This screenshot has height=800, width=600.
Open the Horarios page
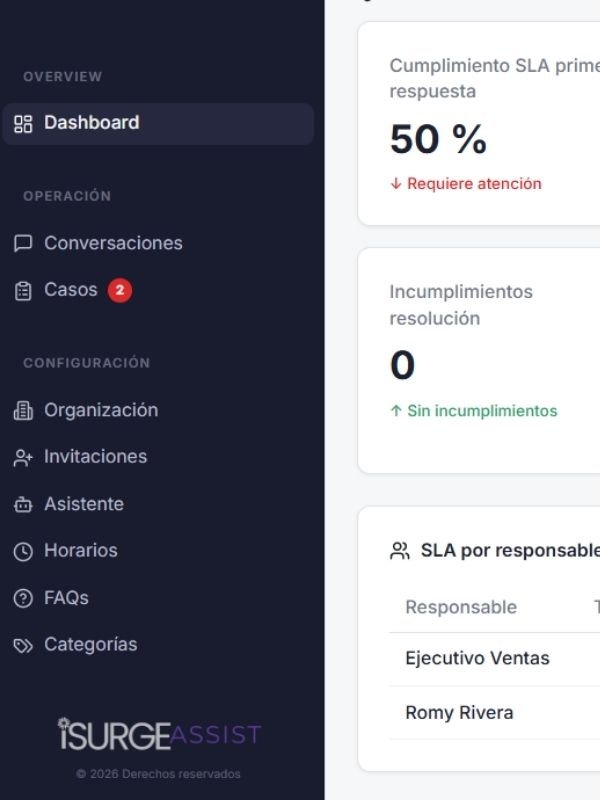(x=80, y=550)
